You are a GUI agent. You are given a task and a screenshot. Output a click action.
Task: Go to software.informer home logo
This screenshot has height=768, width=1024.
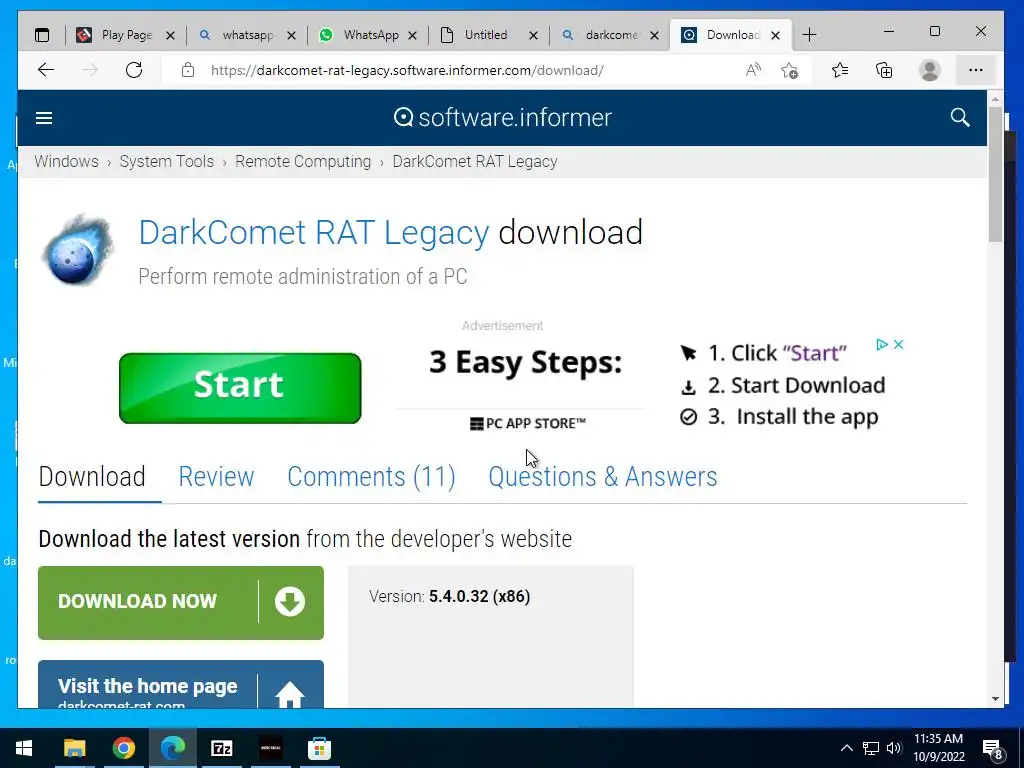502,118
